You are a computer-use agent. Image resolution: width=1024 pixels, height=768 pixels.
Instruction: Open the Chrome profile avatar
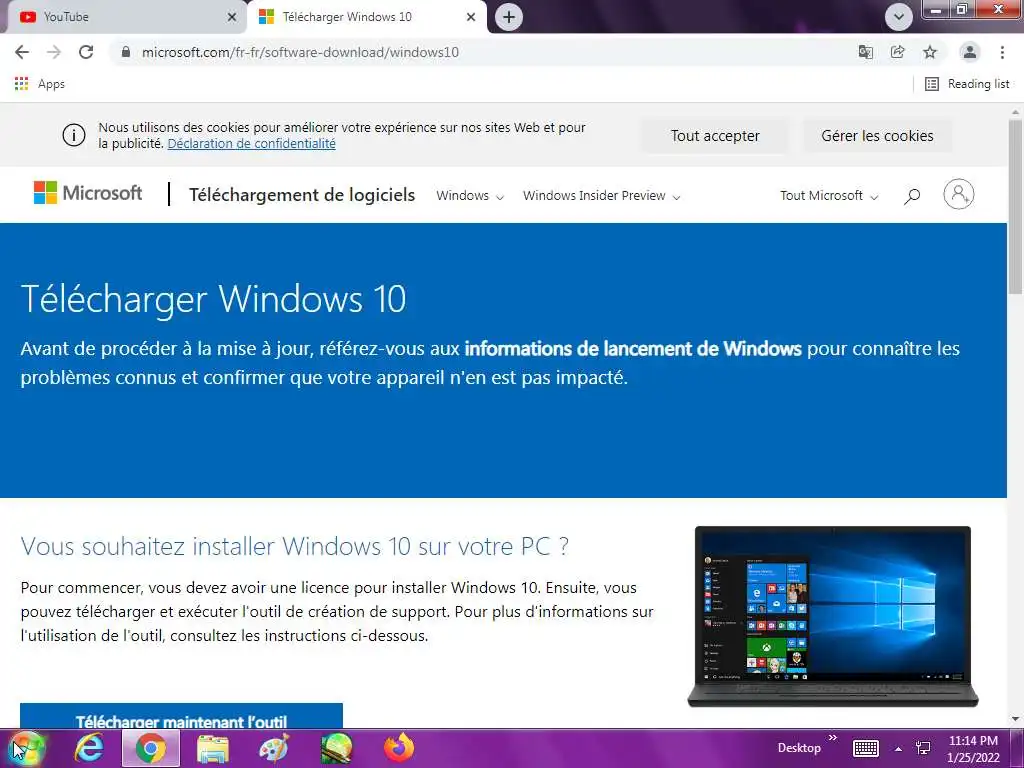coord(970,52)
